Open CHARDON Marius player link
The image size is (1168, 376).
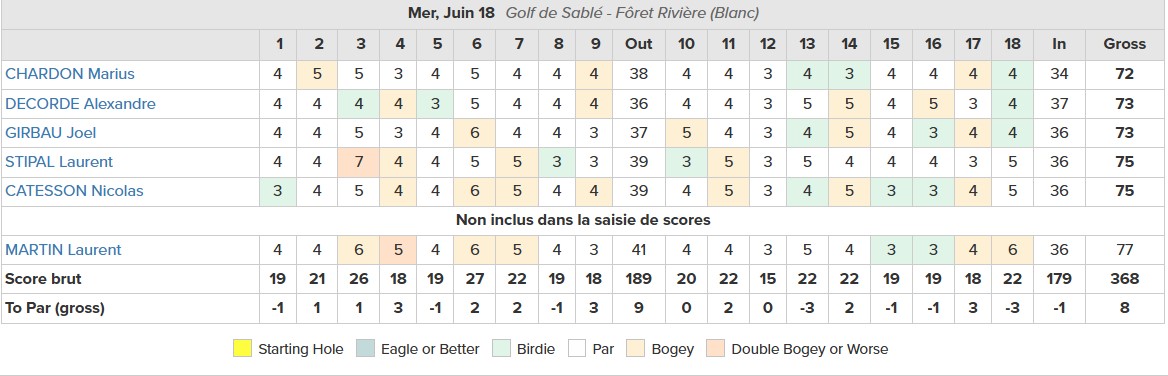[70, 74]
